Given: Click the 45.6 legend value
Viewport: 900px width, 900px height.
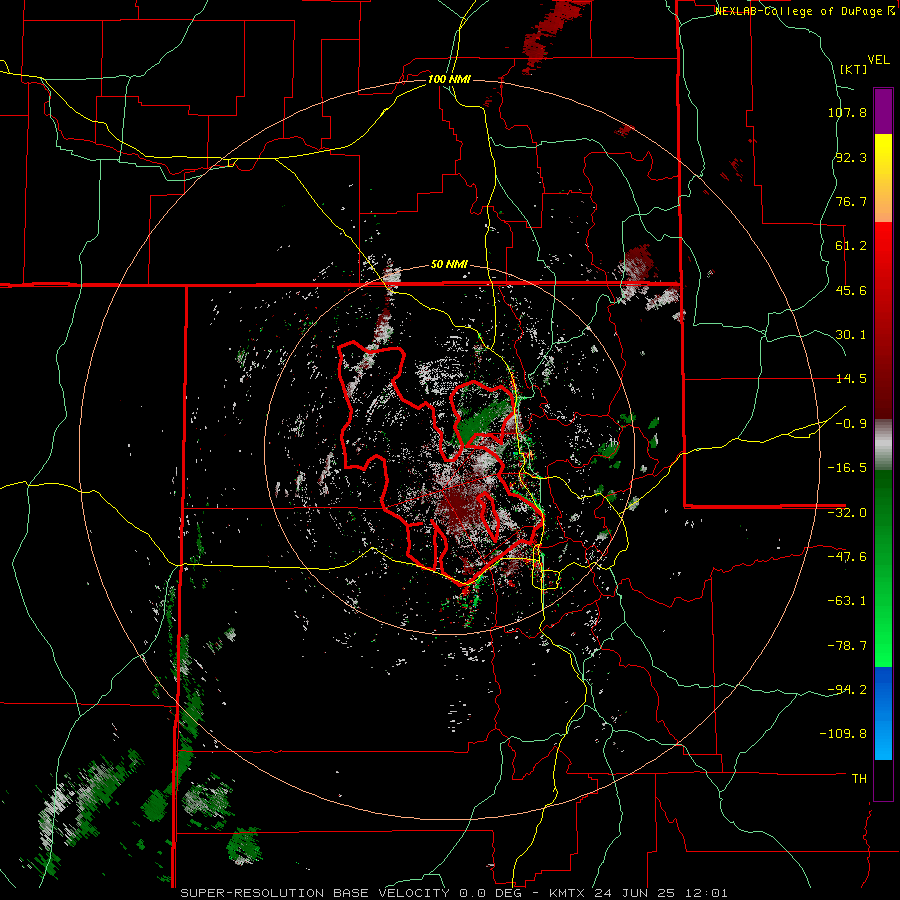Looking at the screenshot, I should pyautogui.click(x=851, y=290).
